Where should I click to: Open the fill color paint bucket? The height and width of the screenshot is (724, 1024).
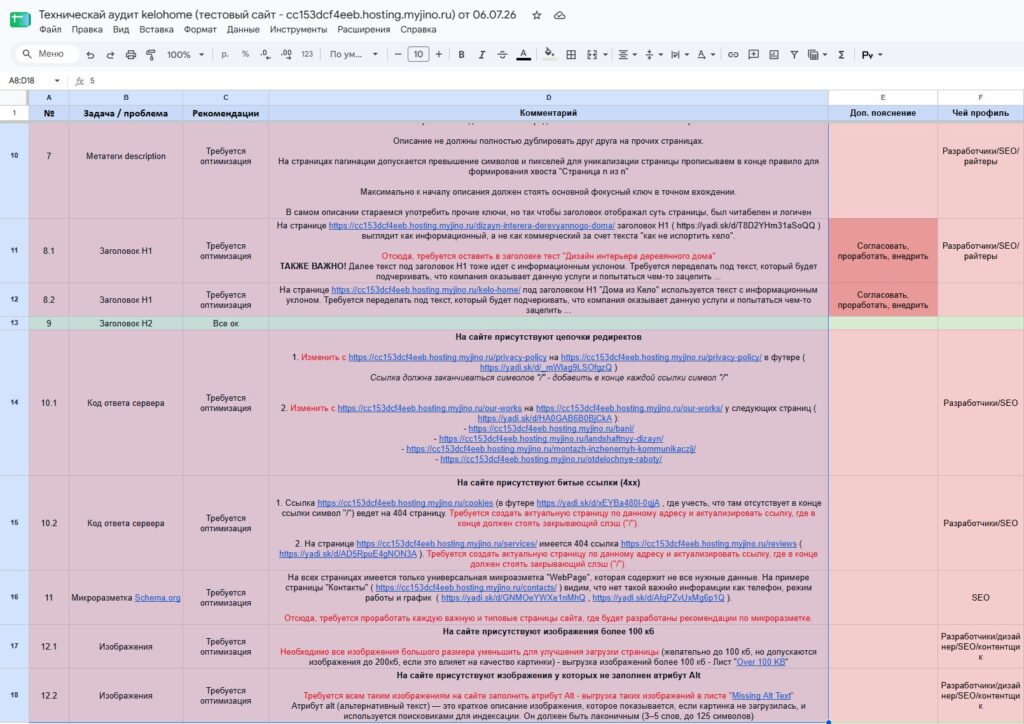pyautogui.click(x=549, y=54)
